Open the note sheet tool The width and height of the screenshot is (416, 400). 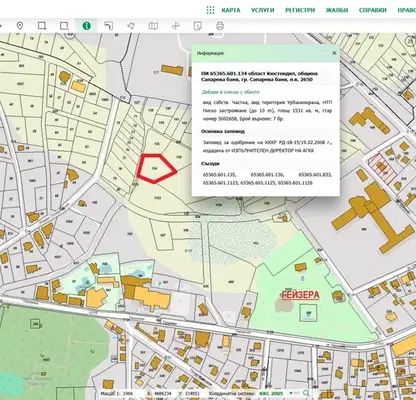198,26
